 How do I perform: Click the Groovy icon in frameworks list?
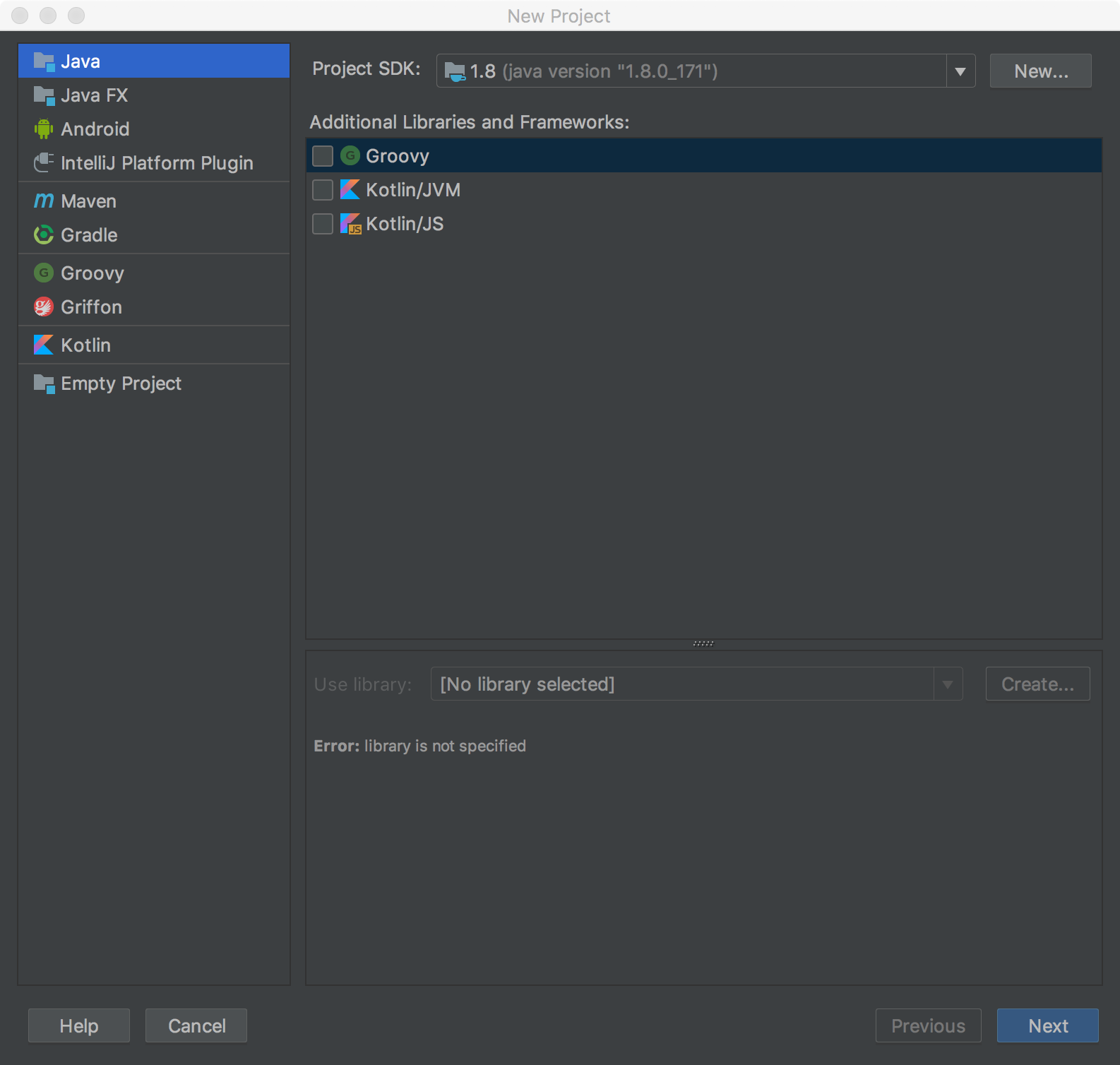point(350,156)
